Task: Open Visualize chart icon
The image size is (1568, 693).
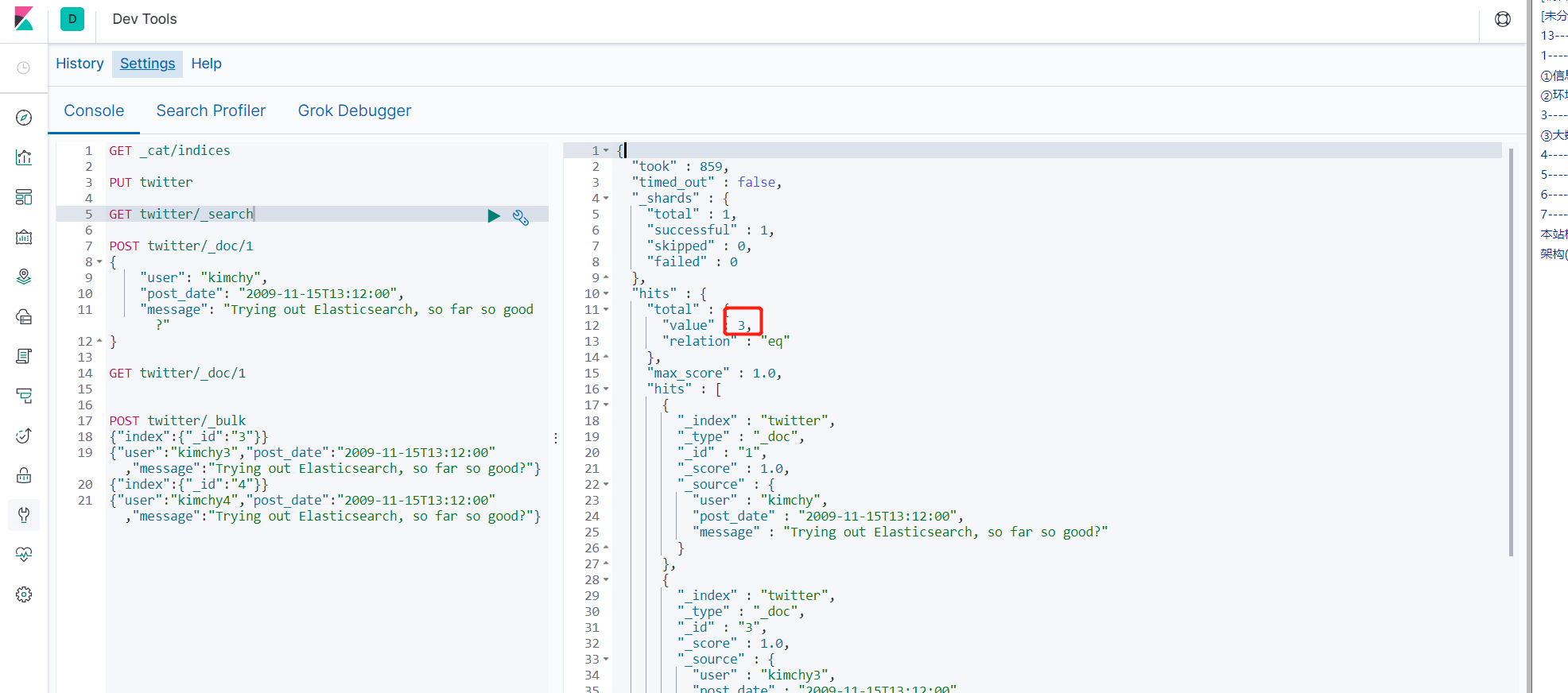Action: tap(24, 157)
